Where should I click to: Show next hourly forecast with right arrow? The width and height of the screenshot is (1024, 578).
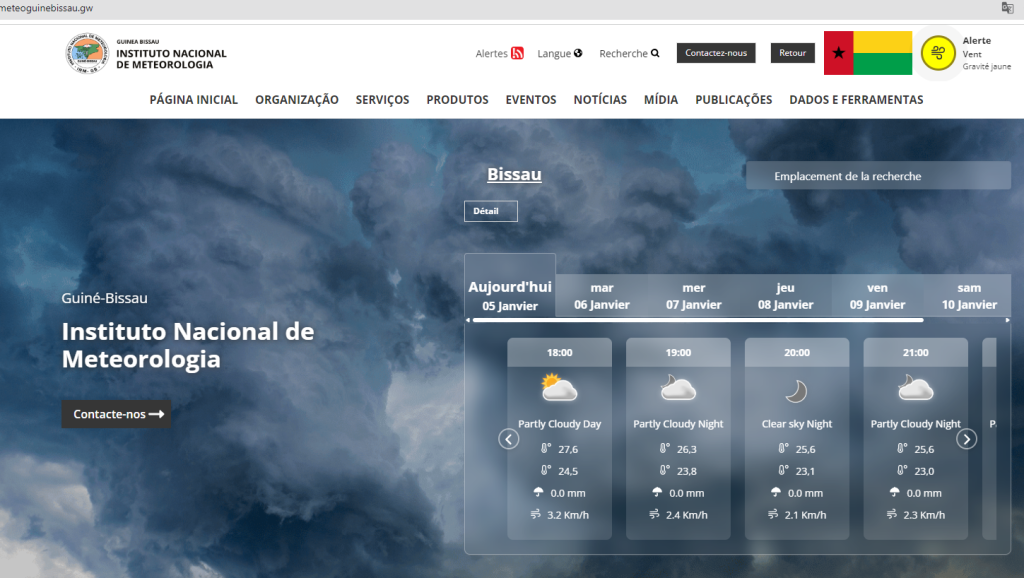click(x=966, y=439)
